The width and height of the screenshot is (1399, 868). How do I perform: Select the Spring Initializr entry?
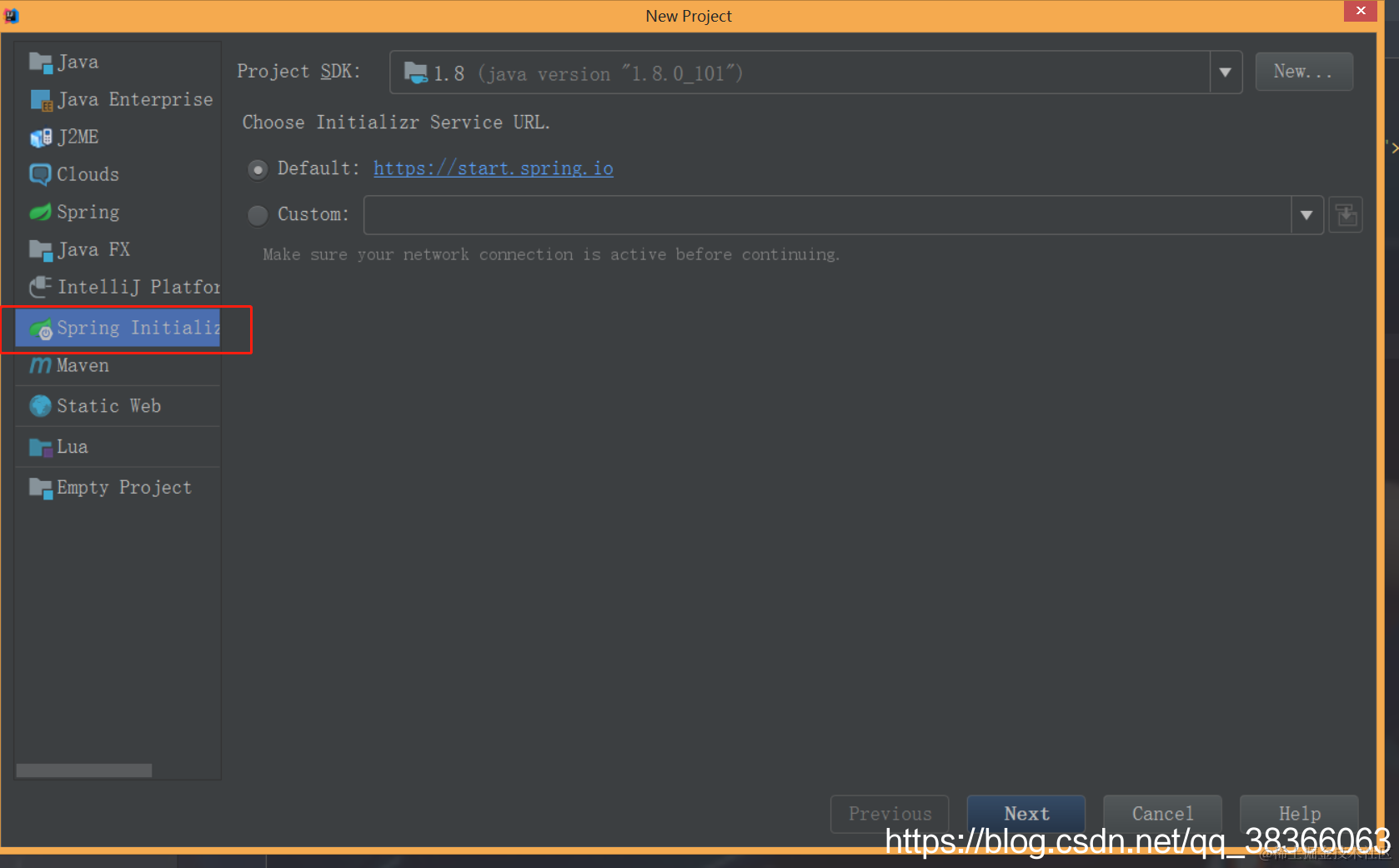[118, 329]
